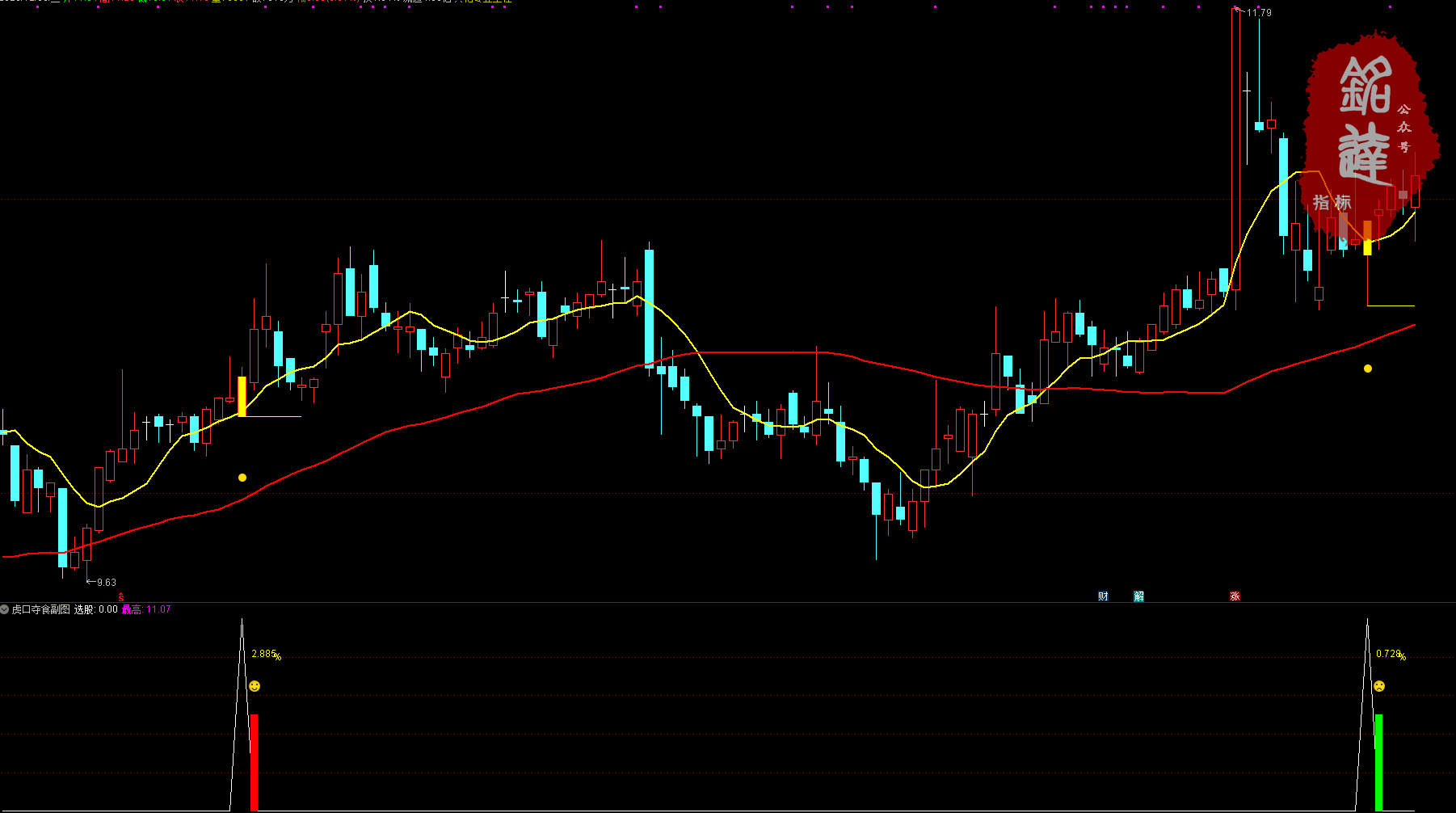Click the blue 财 finance marker icon
Screen dimensions: 1456x813
point(1103,596)
